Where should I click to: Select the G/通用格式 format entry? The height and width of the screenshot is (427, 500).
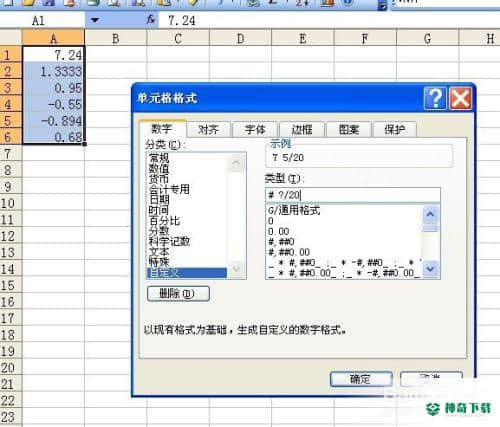294,210
